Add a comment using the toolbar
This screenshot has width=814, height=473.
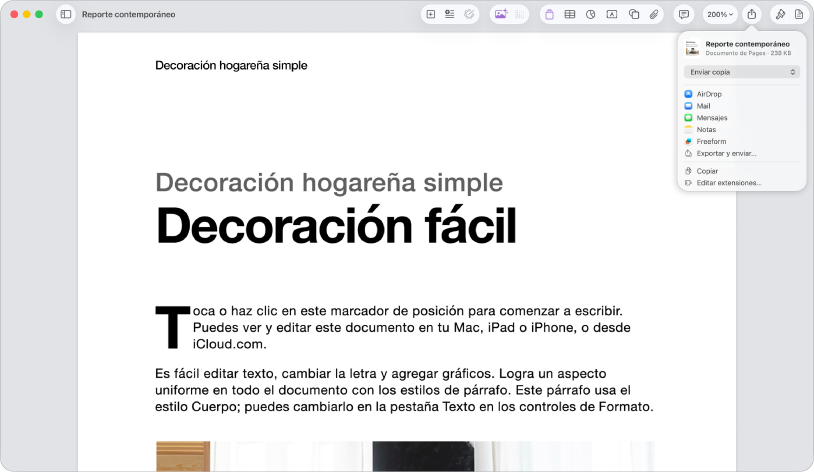coord(684,15)
